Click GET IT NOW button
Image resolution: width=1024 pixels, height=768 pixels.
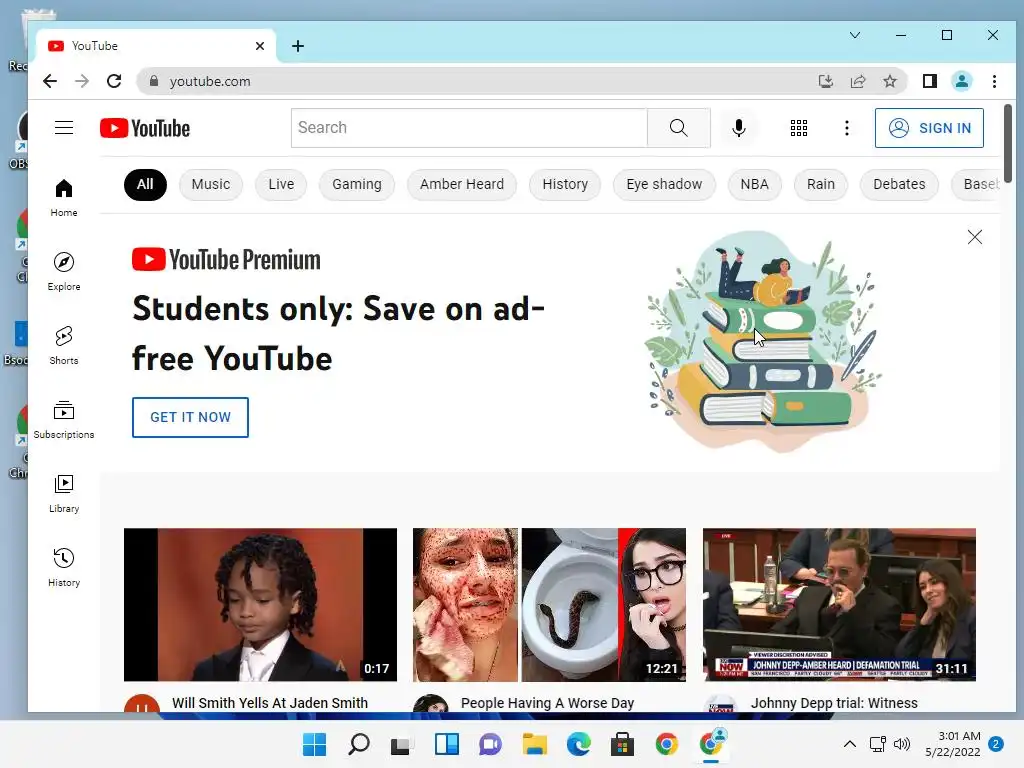tap(190, 417)
